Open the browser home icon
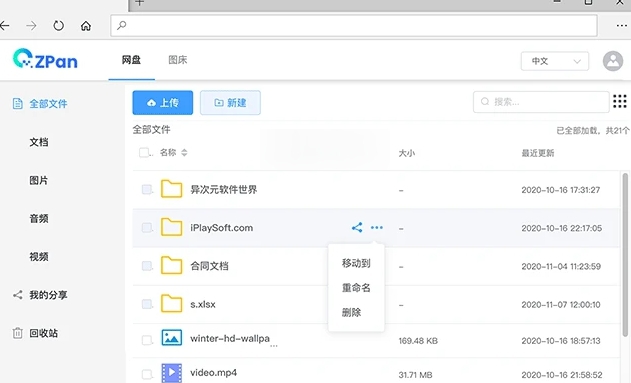Image resolution: width=631 pixels, height=383 pixels. [x=86, y=26]
